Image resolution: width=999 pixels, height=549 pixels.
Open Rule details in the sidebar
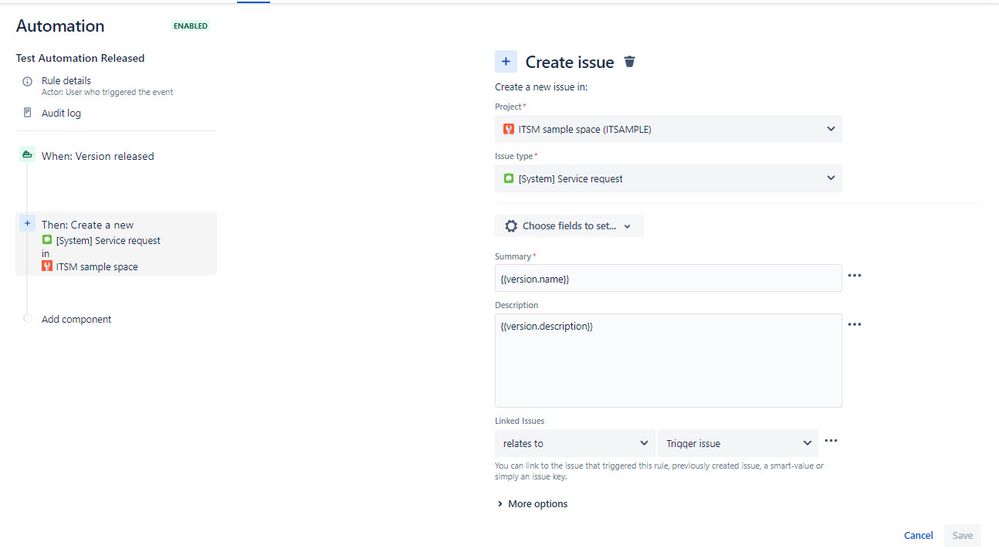tap(66, 80)
